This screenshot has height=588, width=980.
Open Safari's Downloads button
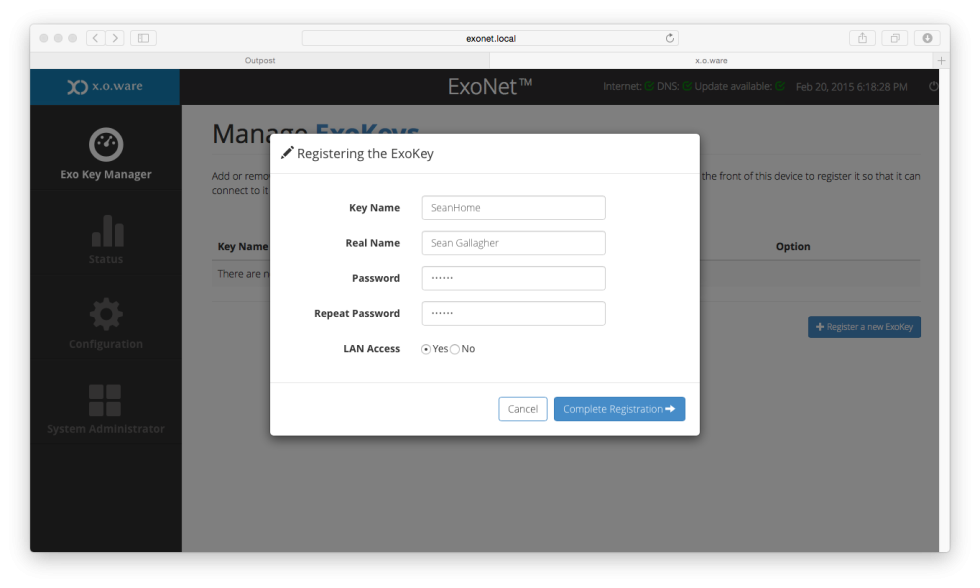click(927, 37)
